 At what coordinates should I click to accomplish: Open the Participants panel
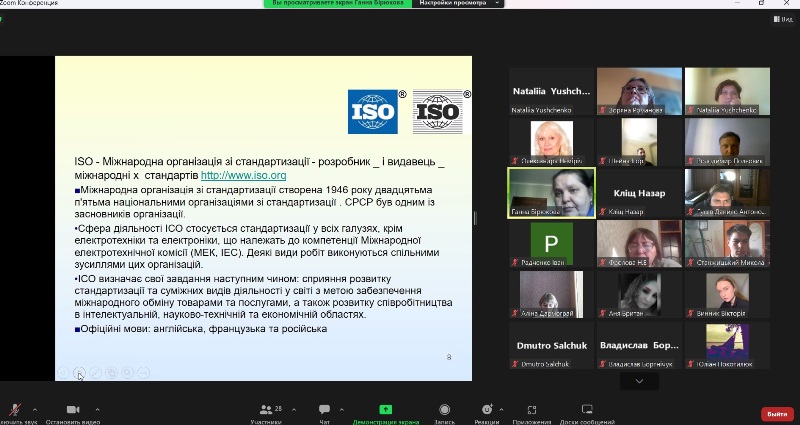point(265,409)
